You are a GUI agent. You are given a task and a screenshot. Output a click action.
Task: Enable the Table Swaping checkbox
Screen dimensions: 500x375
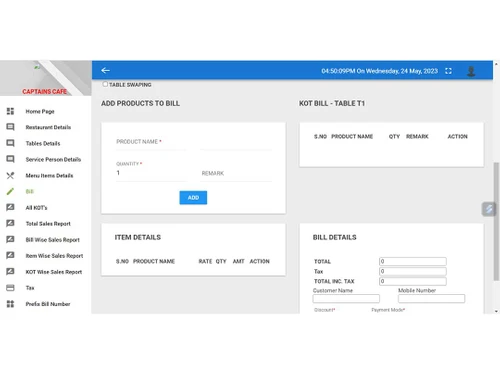tap(105, 84)
